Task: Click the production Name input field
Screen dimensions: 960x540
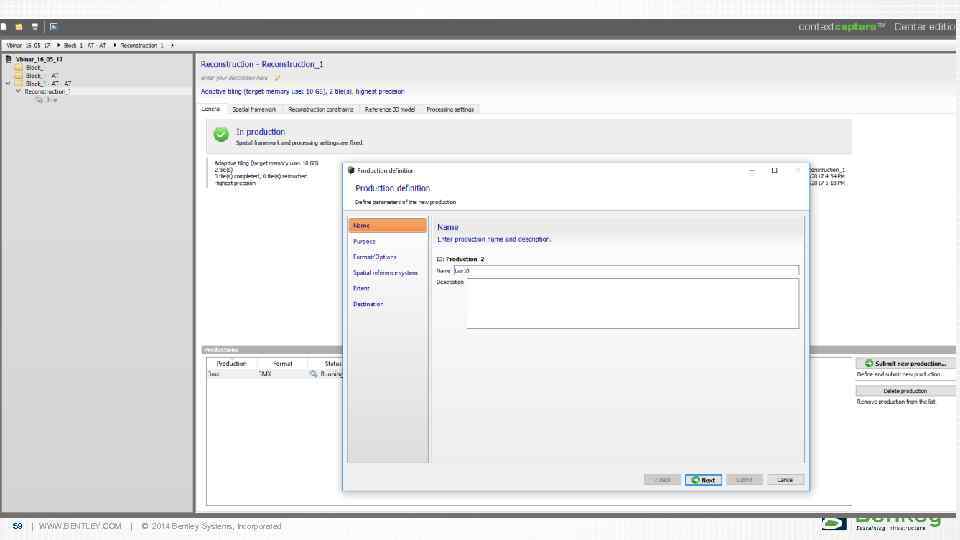Action: [626, 270]
